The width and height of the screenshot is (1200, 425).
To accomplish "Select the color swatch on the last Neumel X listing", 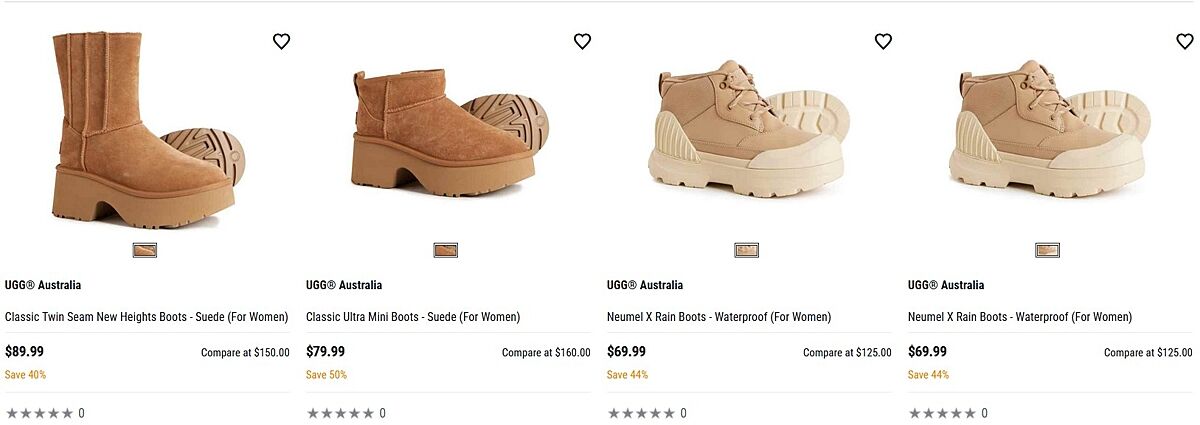I will 1047,250.
